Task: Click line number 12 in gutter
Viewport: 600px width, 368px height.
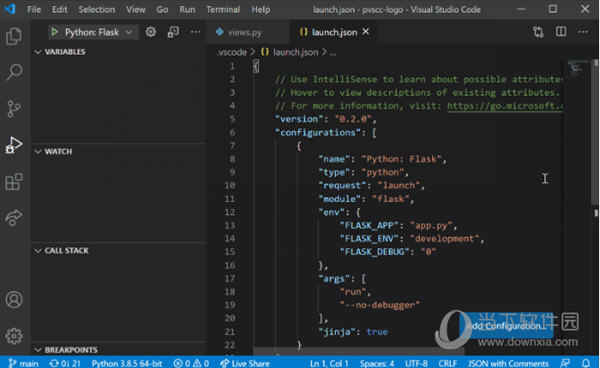Action: pos(230,212)
